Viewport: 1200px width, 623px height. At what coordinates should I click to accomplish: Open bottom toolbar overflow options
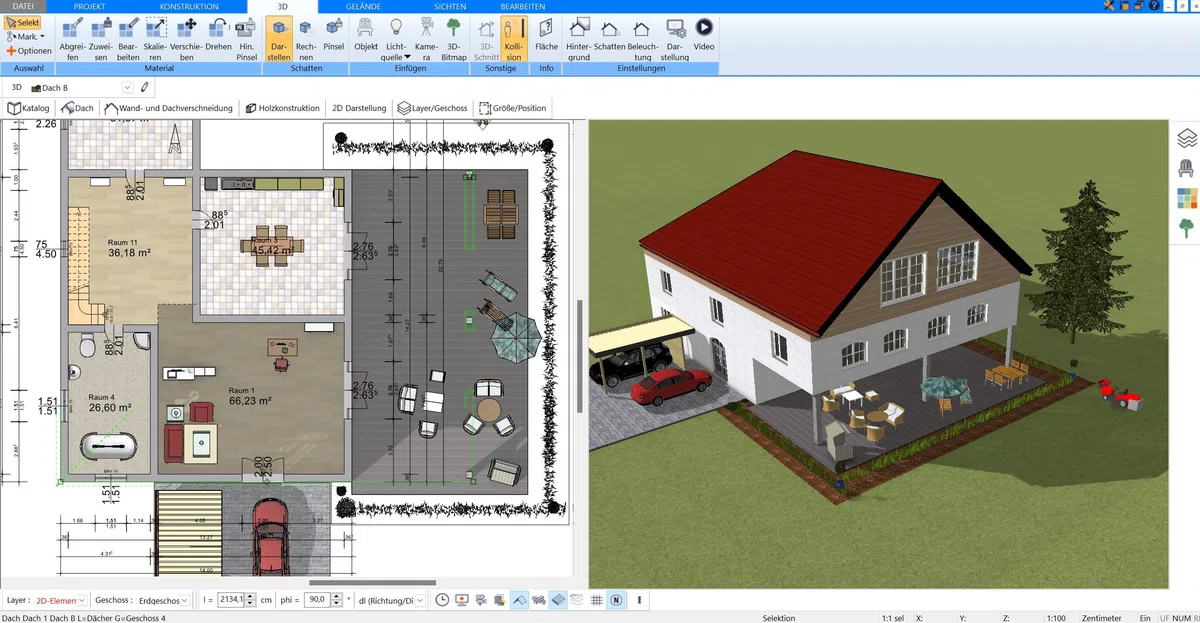[x=639, y=600]
